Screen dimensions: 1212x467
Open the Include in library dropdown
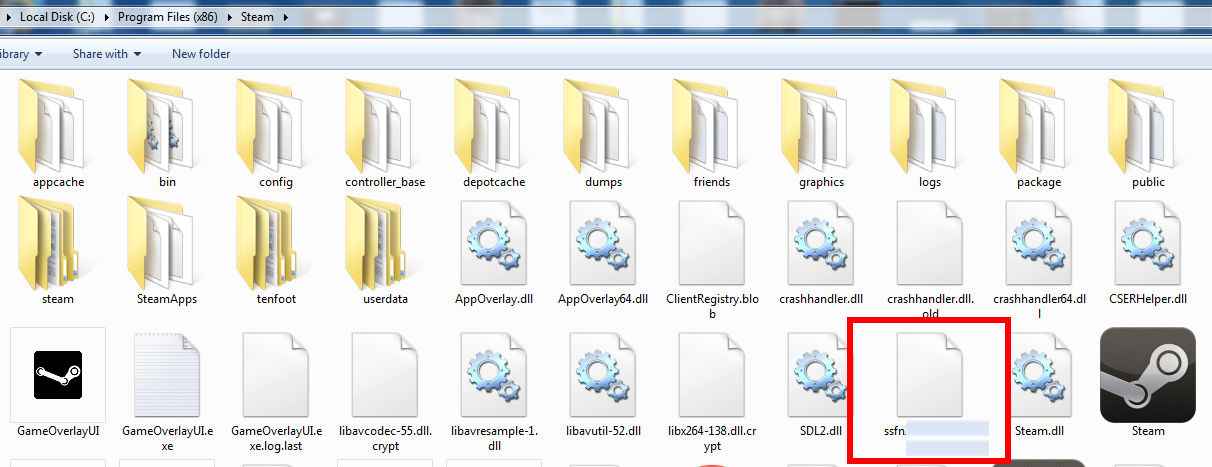21,54
